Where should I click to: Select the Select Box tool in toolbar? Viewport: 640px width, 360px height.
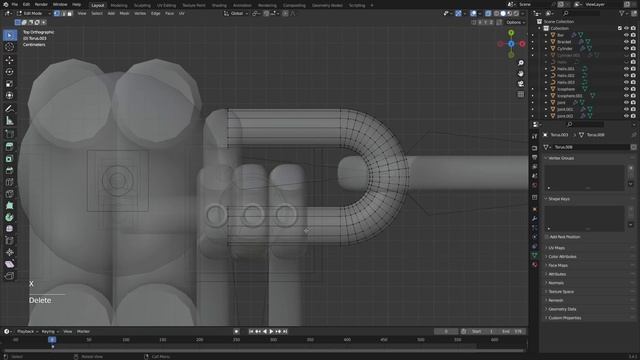(x=9, y=36)
